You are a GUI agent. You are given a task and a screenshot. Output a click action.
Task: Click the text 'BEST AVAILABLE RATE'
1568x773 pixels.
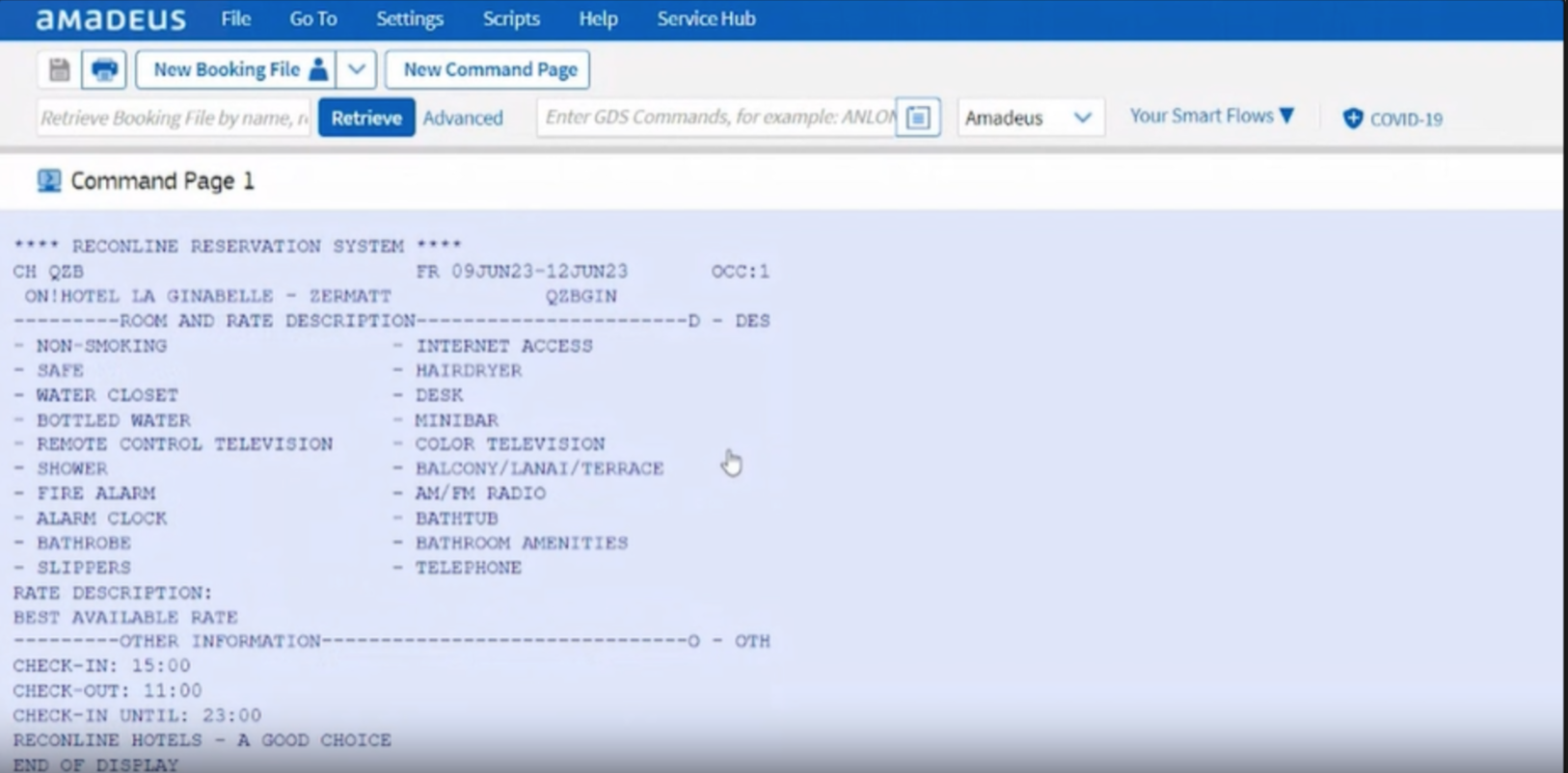(125, 617)
